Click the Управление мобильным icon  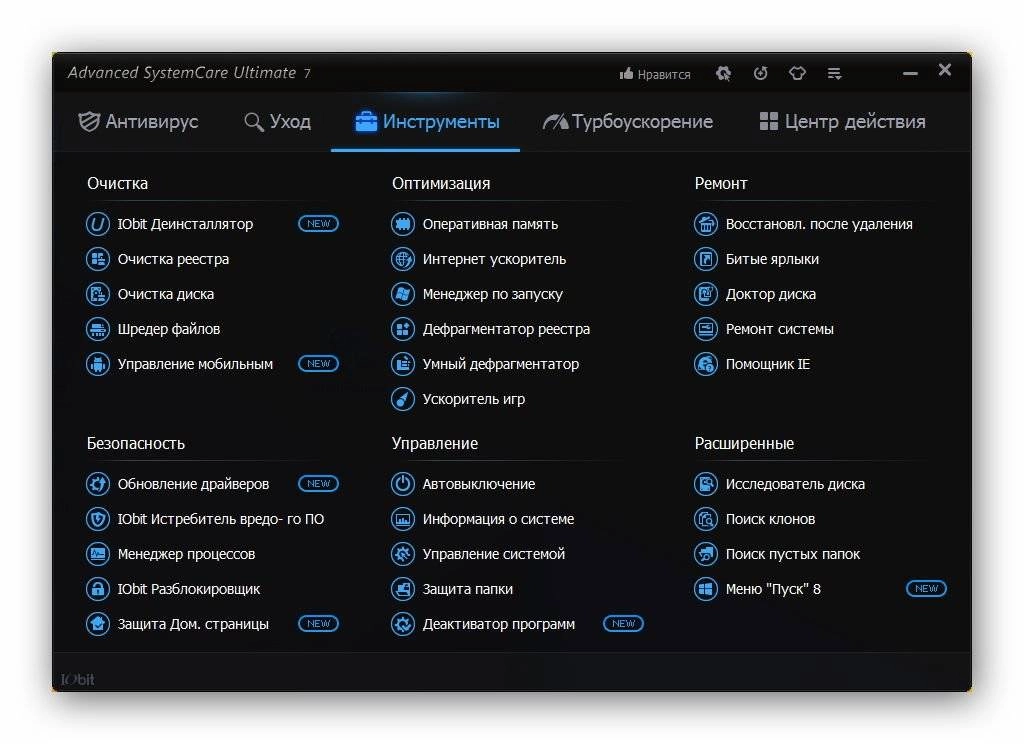click(x=98, y=364)
